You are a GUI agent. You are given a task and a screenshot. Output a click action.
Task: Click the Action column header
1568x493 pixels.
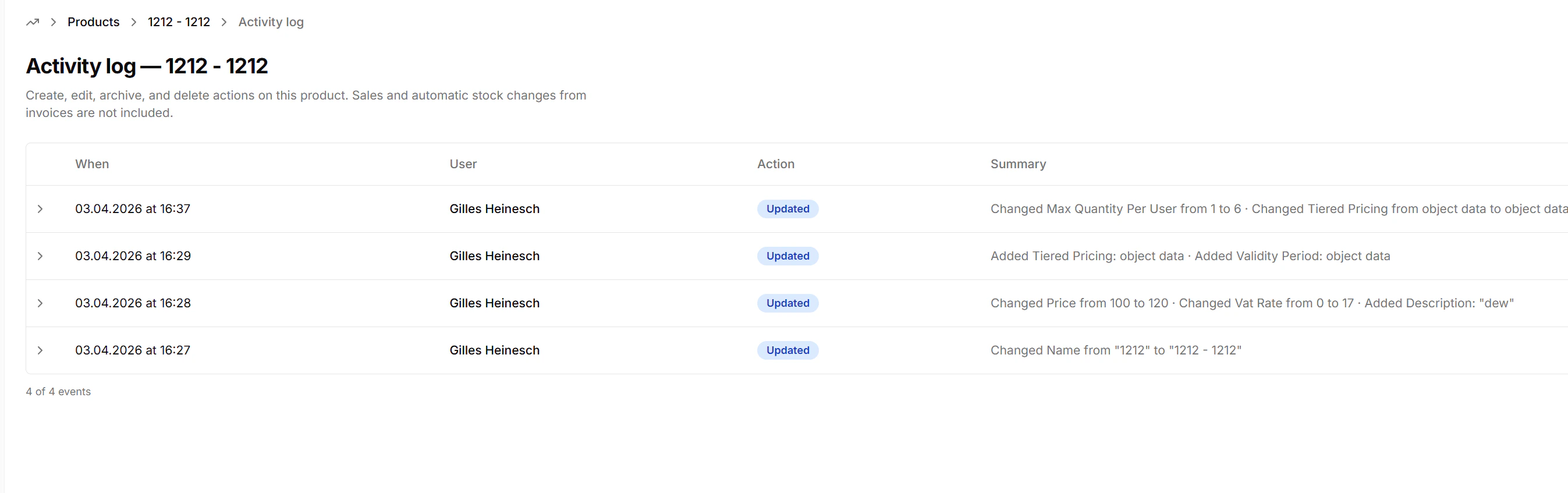[775, 164]
